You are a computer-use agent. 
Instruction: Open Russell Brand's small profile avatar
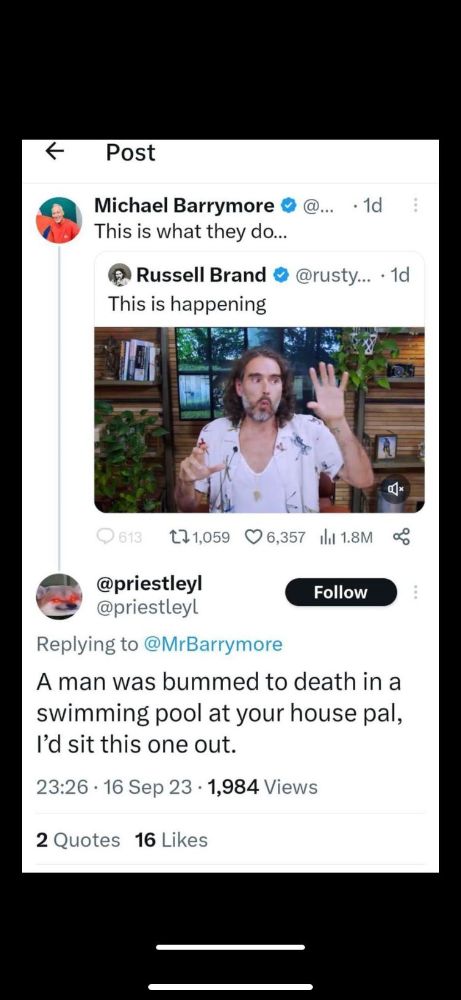(x=119, y=275)
